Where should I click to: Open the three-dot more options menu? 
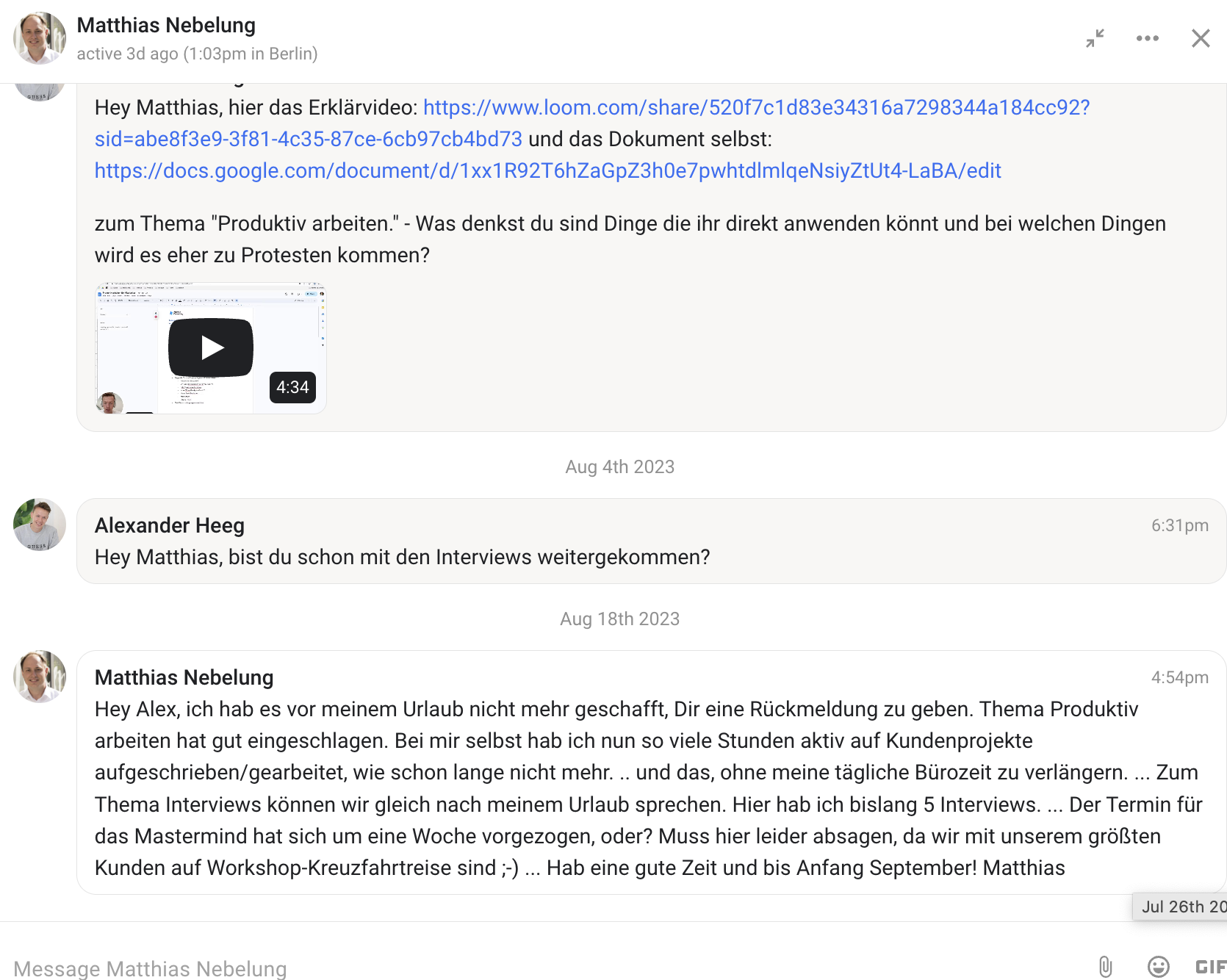click(x=1148, y=38)
